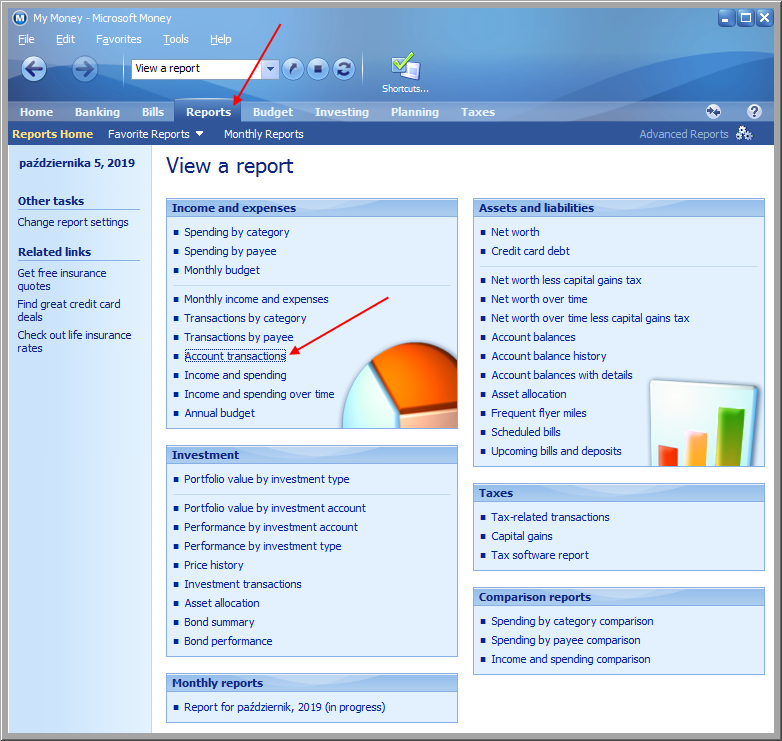Open the Shortcuts toolbar icon
Image resolution: width=782 pixels, height=741 pixels.
(x=405, y=72)
